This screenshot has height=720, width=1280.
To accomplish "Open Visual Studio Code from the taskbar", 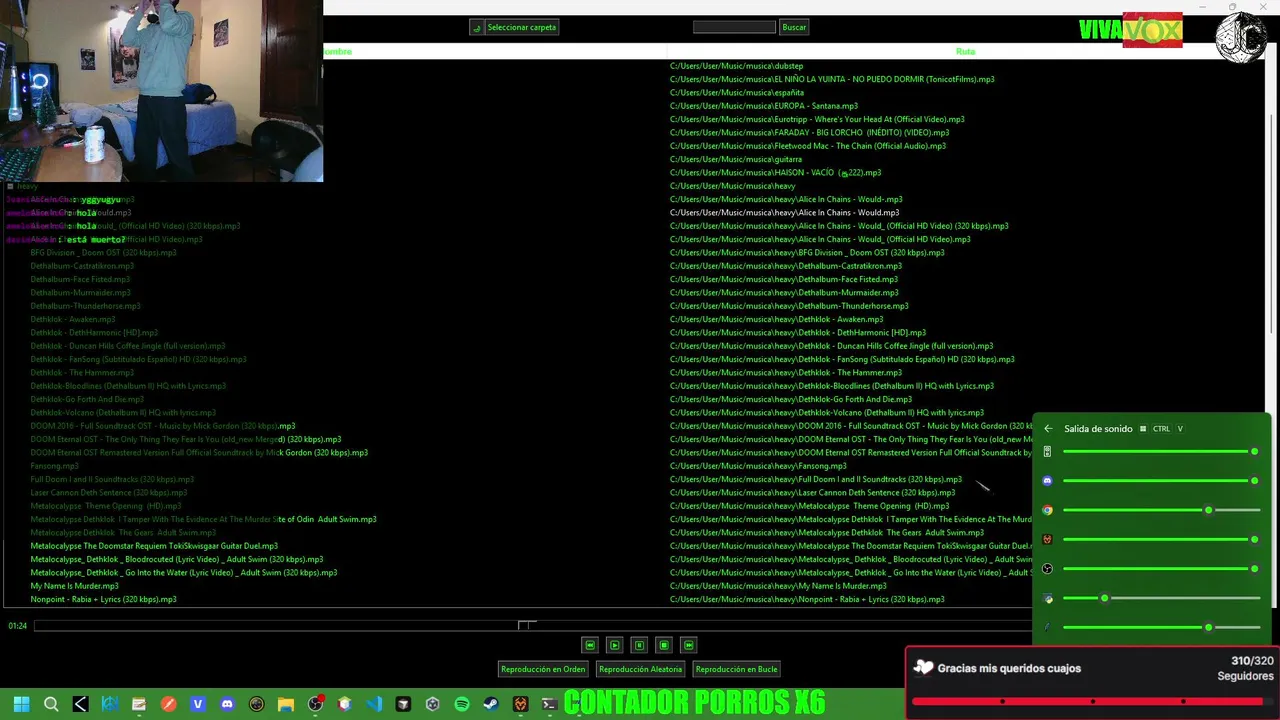I will click(374, 704).
